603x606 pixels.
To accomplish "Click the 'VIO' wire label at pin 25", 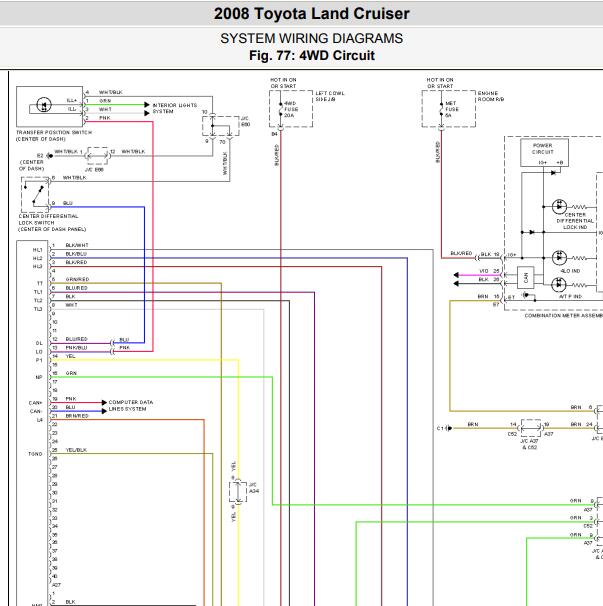I will (484, 271).
